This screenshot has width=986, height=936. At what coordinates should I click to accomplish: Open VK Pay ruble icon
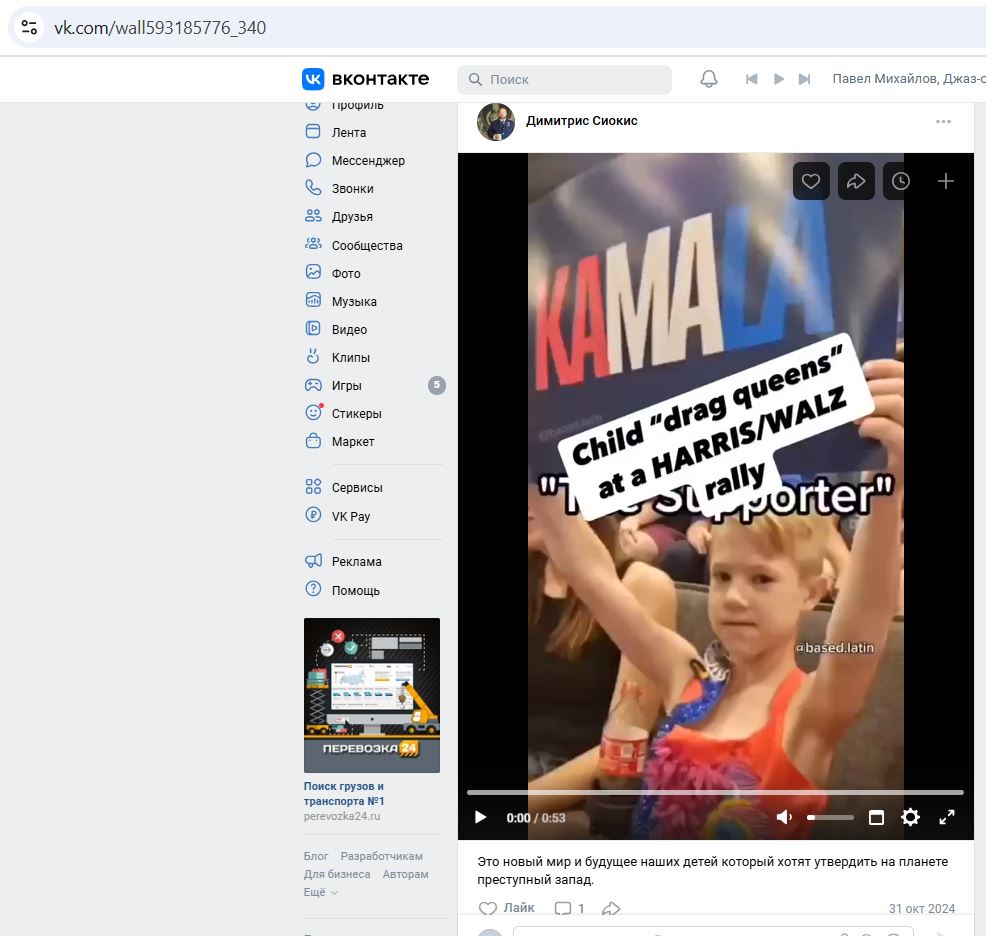[x=313, y=515]
